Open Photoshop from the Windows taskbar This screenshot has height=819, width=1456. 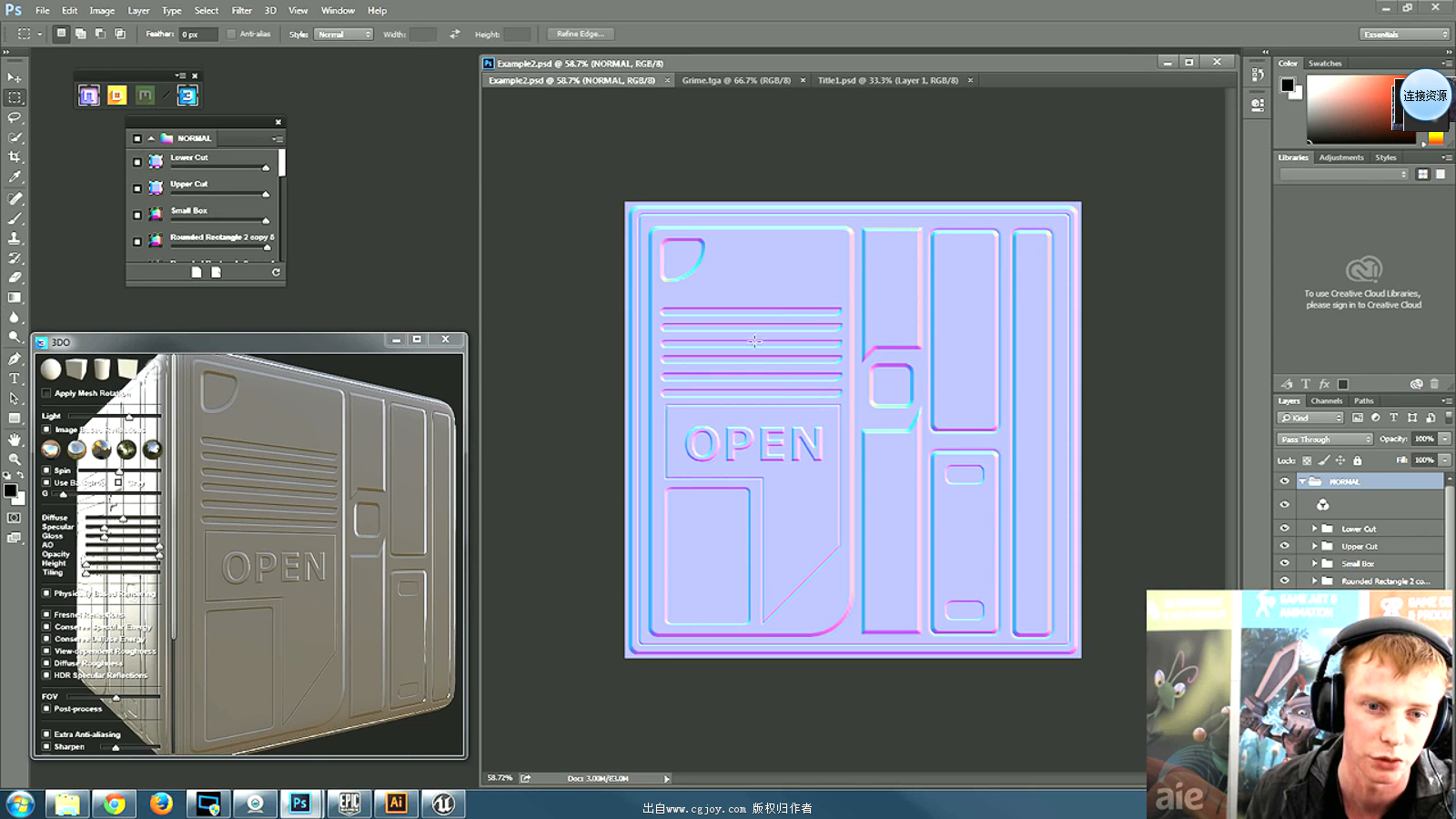(300, 803)
